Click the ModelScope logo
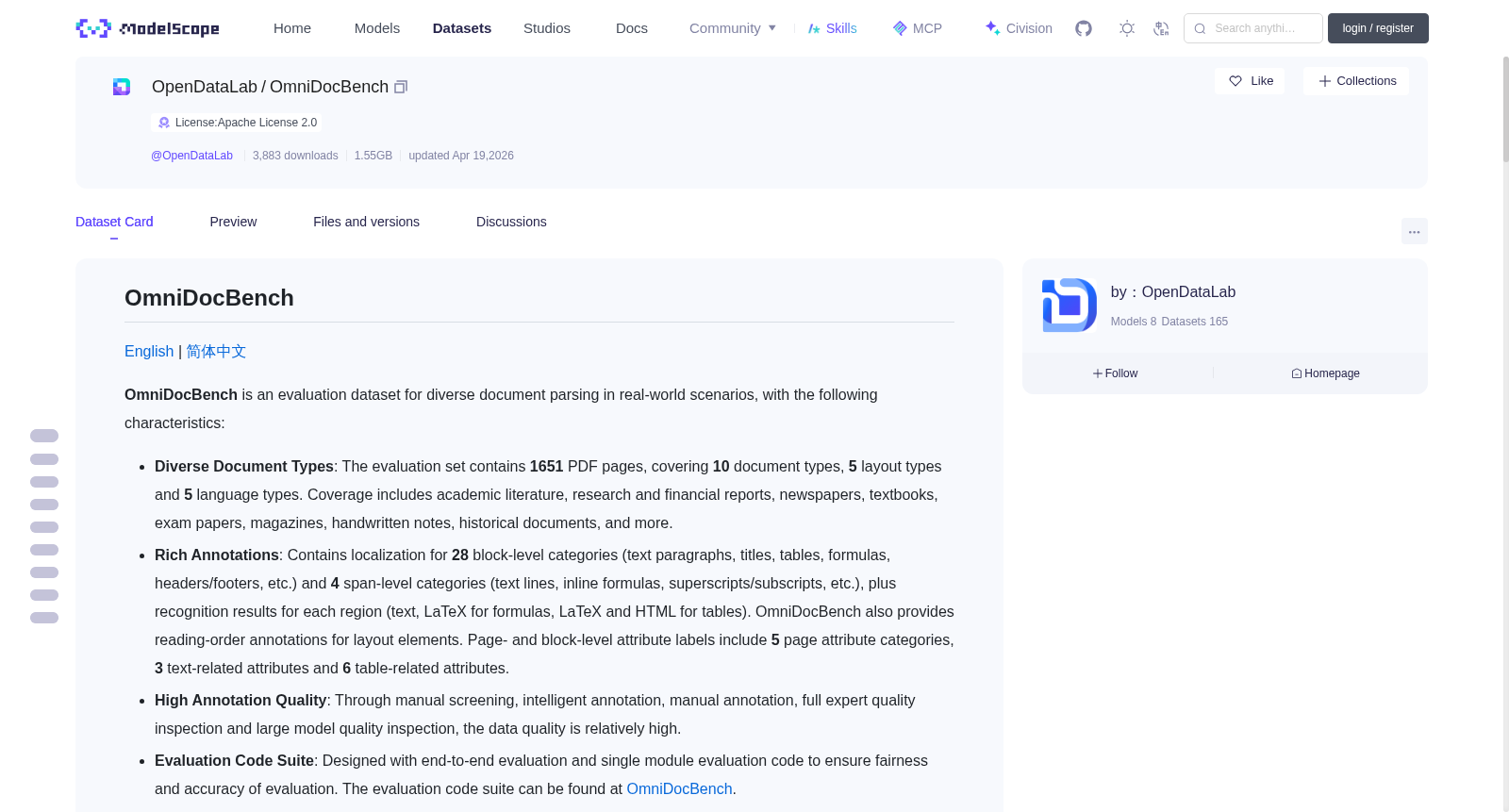 point(147,28)
